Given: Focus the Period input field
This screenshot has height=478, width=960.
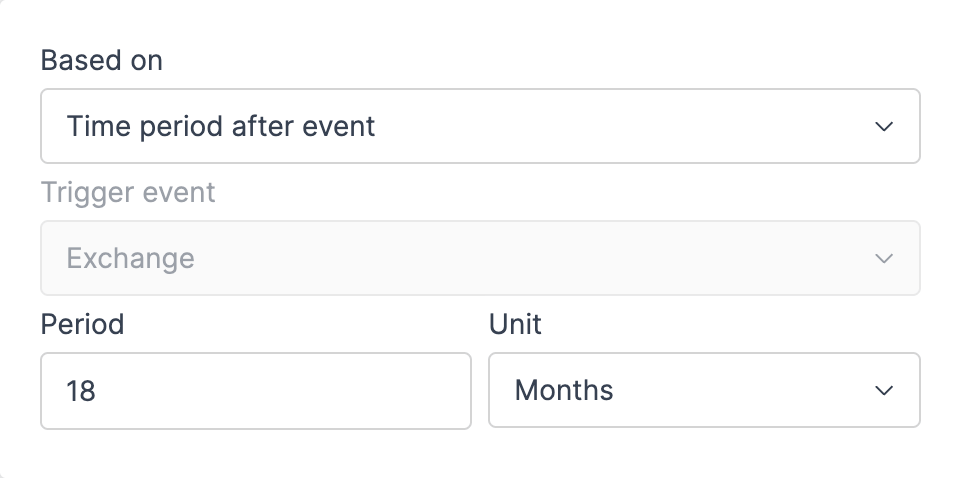Looking at the screenshot, I should click(x=255, y=390).
